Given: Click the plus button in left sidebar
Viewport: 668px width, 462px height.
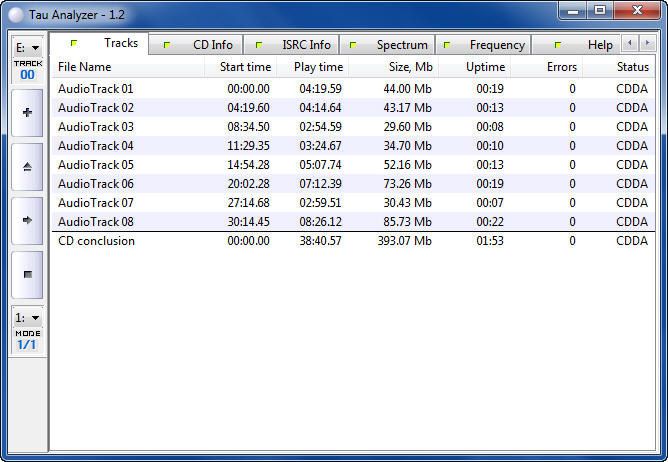Looking at the screenshot, I should click(27, 113).
